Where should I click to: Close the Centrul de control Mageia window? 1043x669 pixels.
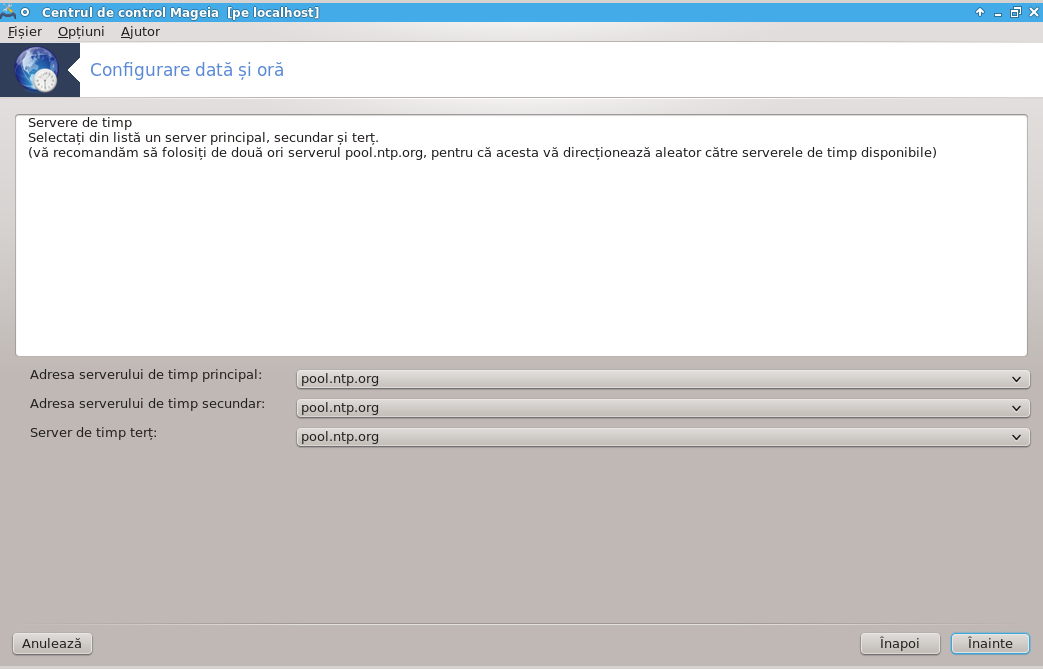[x=1034, y=12]
